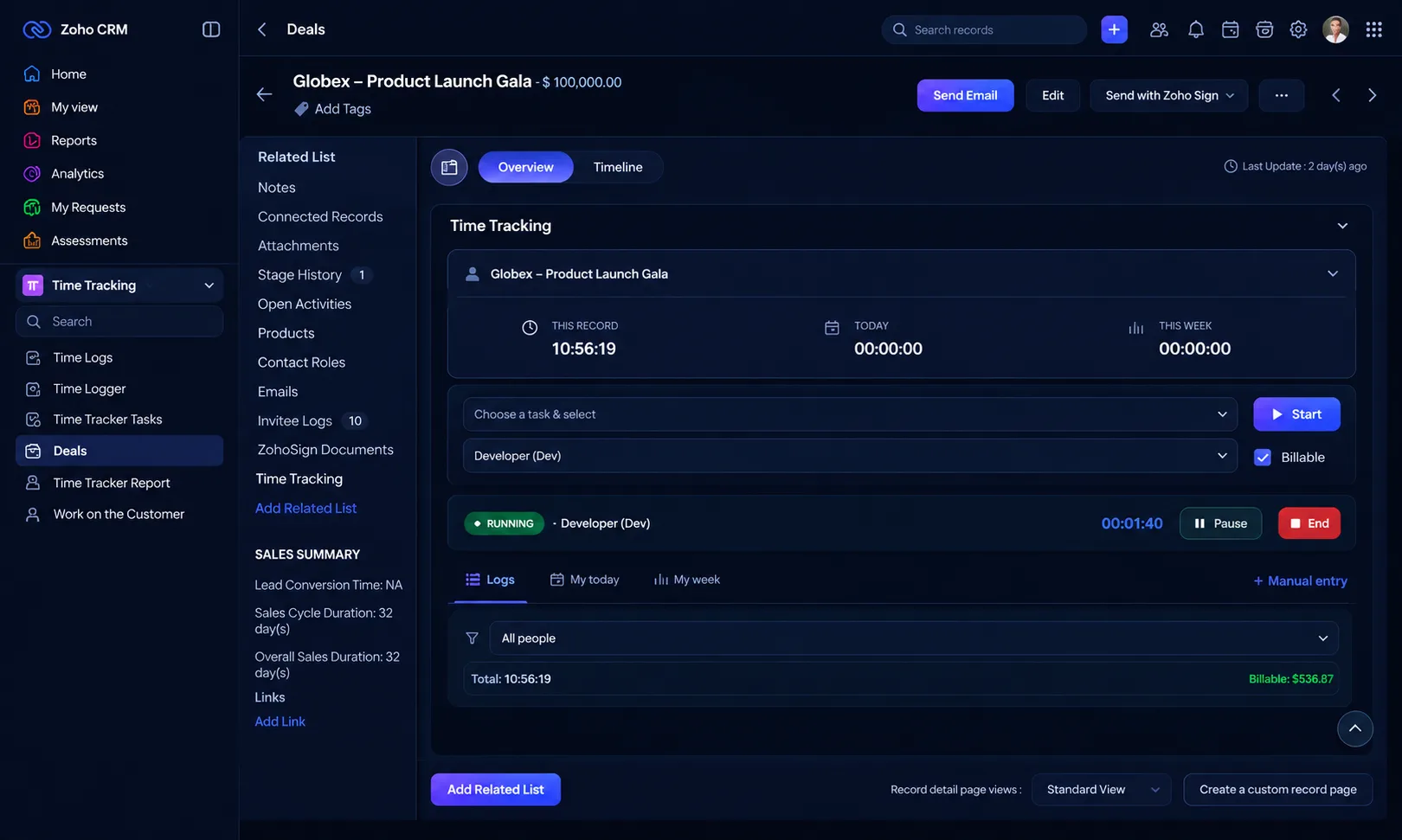Click the Add Related List link in sidebar
Image resolution: width=1402 pixels, height=840 pixels.
tap(305, 509)
